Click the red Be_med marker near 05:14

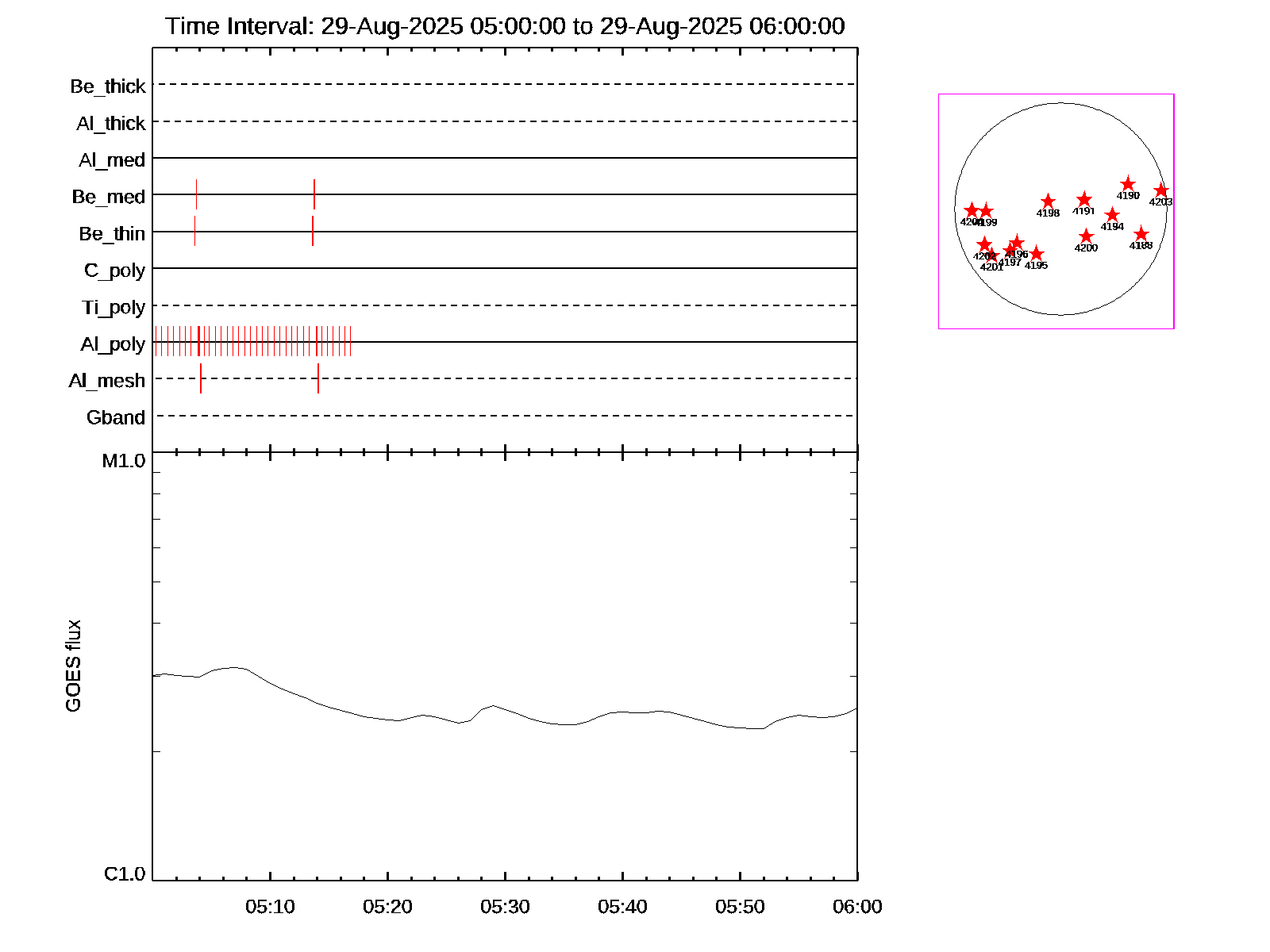314,194
